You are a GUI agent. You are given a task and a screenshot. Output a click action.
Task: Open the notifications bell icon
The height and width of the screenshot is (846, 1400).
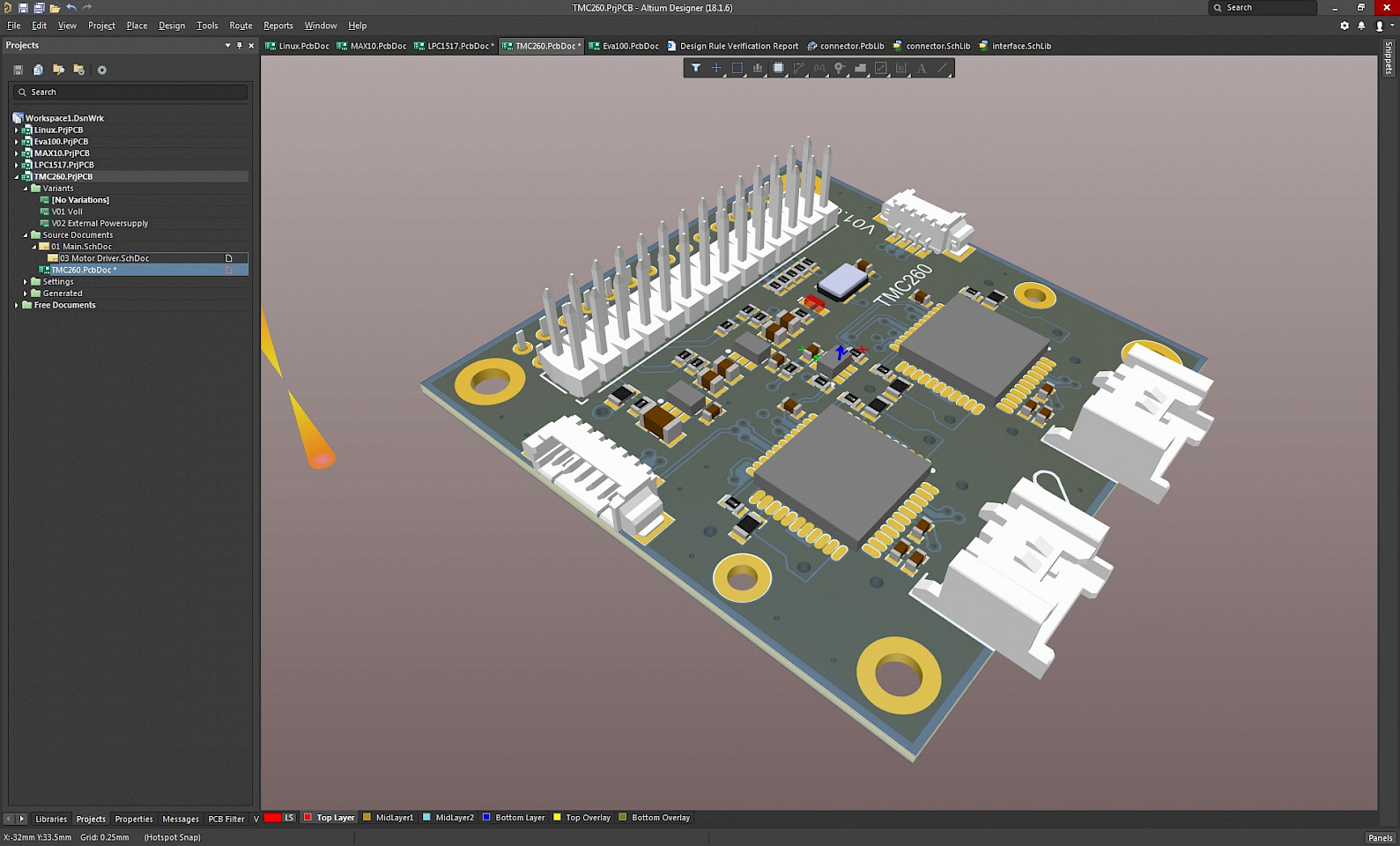click(1361, 26)
